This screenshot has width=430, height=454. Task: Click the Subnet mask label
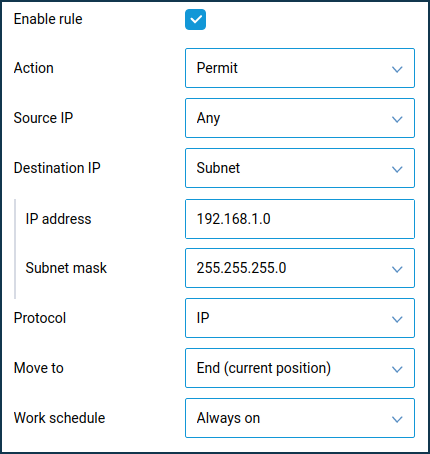pos(66,268)
